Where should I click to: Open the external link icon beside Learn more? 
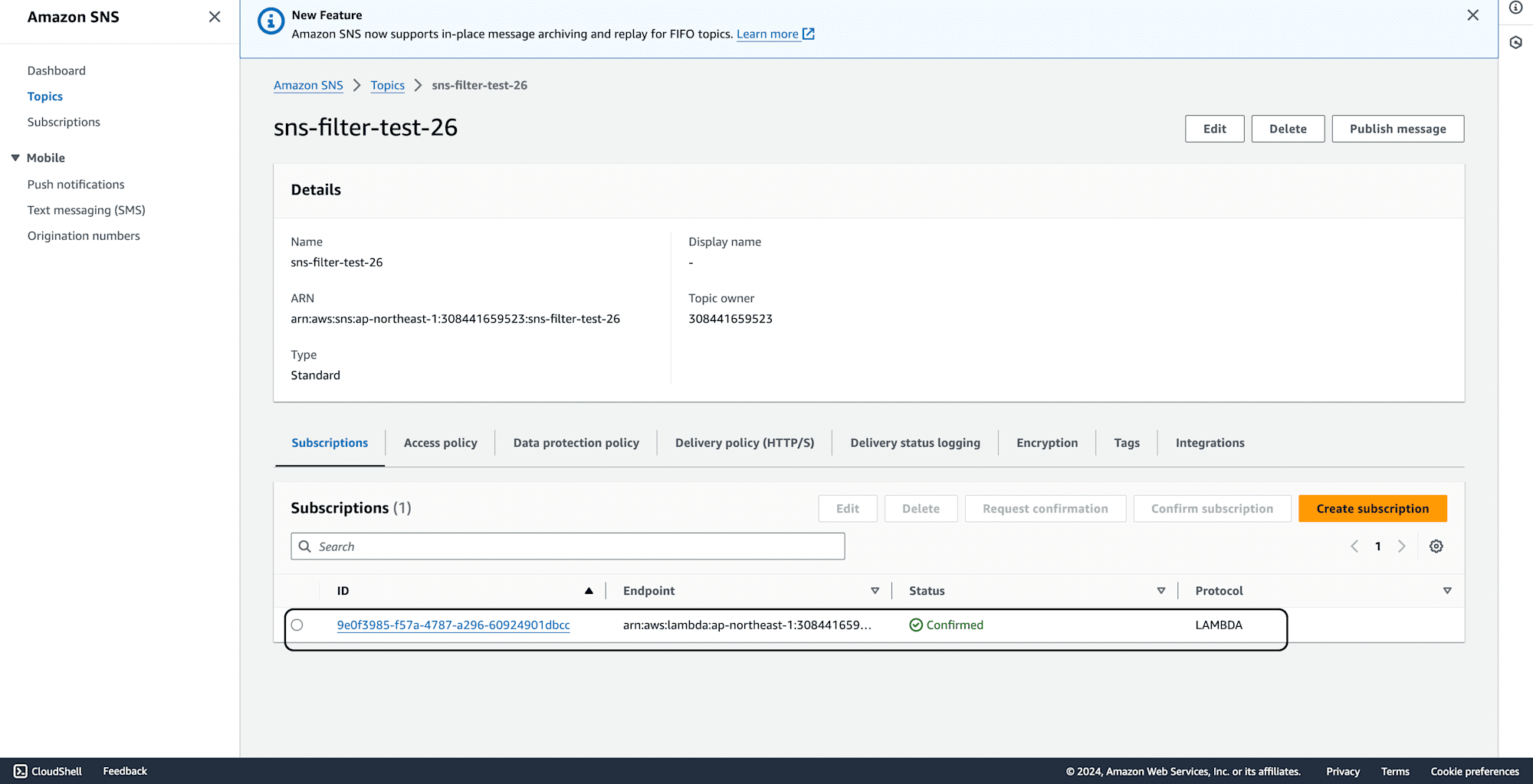coord(808,34)
